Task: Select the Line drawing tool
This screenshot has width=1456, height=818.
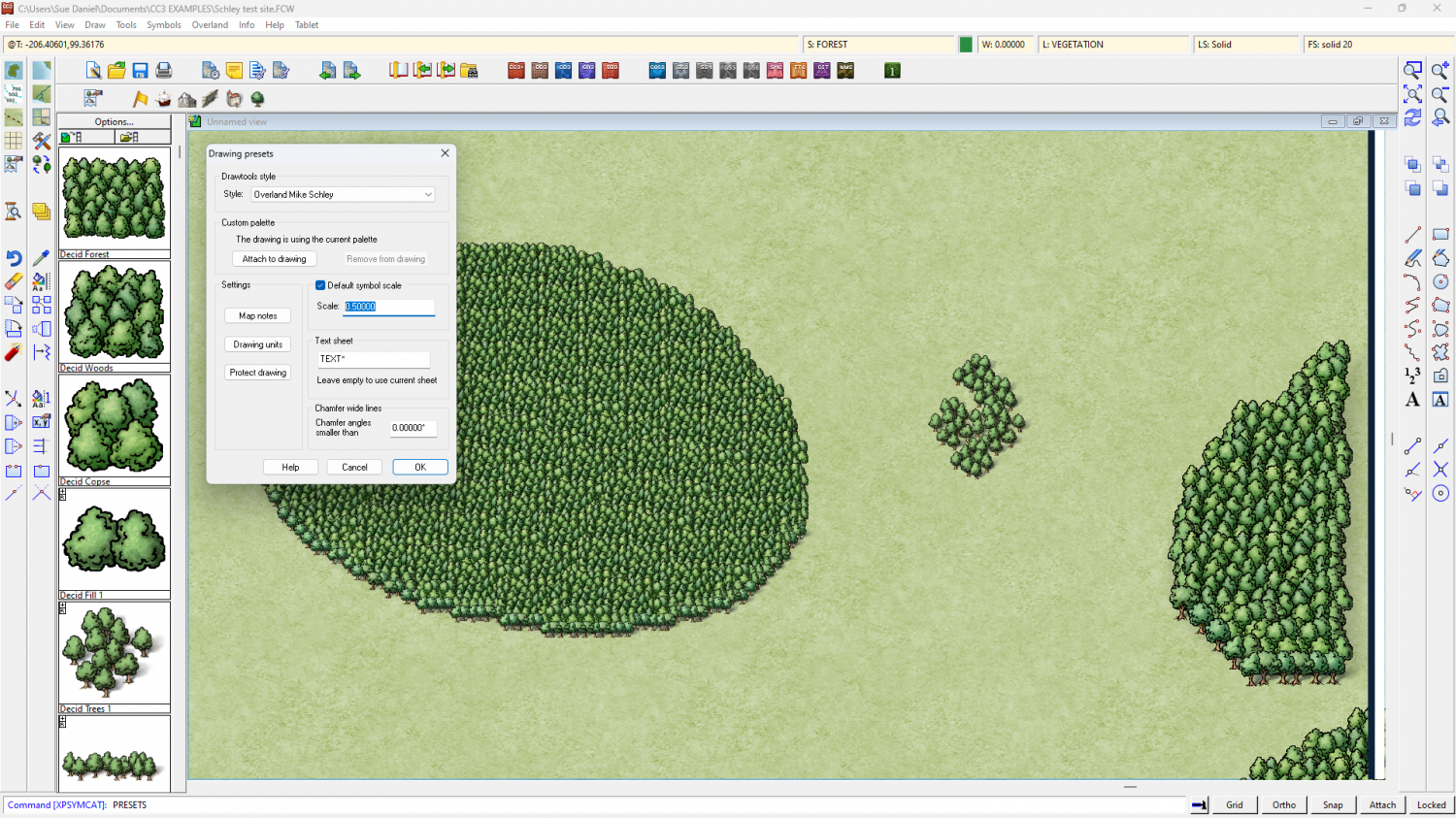Action: (1412, 235)
